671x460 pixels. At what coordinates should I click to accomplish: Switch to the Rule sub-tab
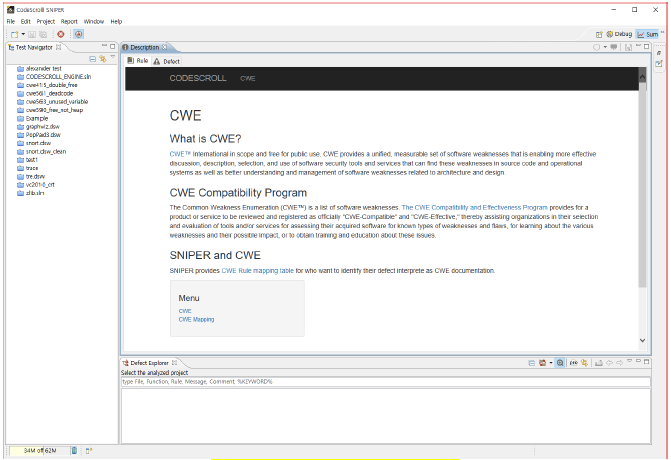(138, 61)
